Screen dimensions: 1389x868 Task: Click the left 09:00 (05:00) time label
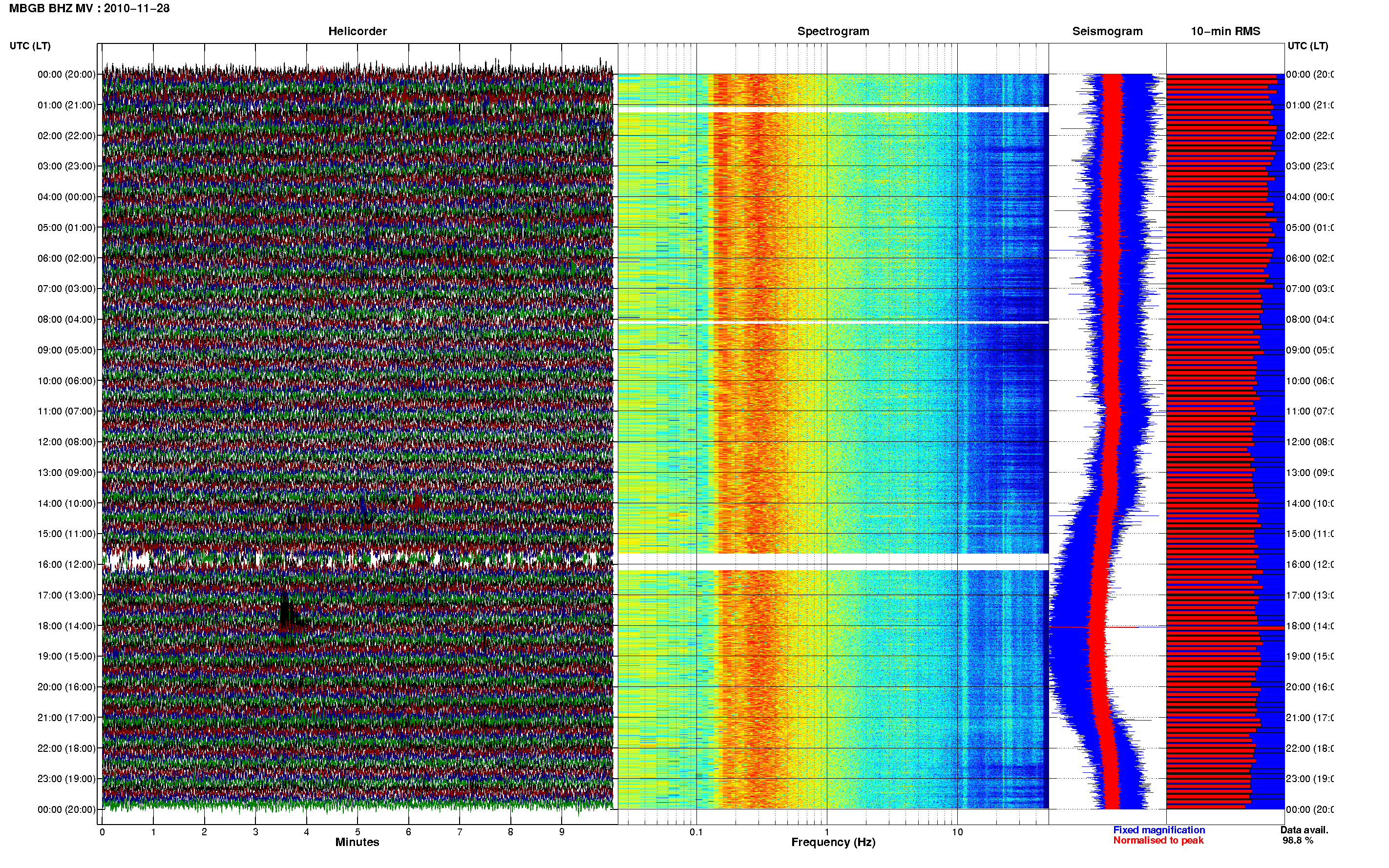tap(66, 350)
